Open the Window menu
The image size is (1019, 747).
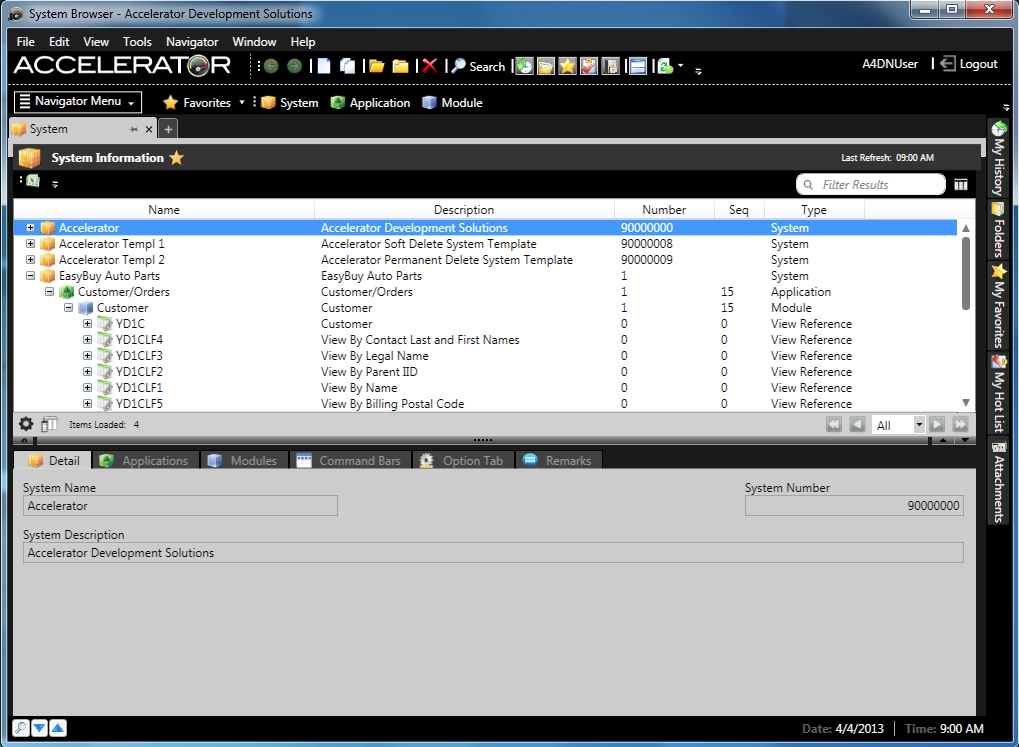coord(254,42)
